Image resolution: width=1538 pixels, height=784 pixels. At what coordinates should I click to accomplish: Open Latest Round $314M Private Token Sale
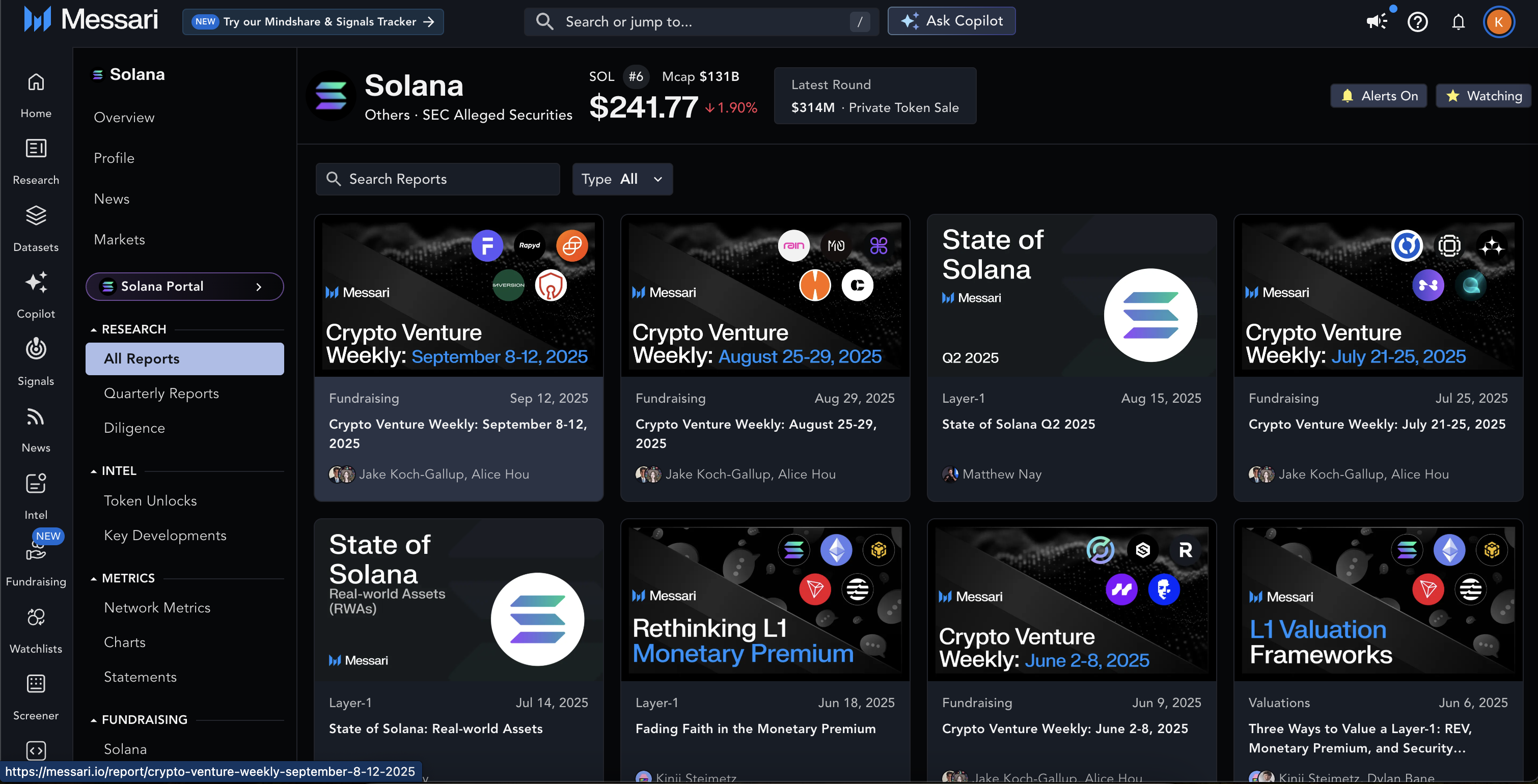tap(875, 96)
